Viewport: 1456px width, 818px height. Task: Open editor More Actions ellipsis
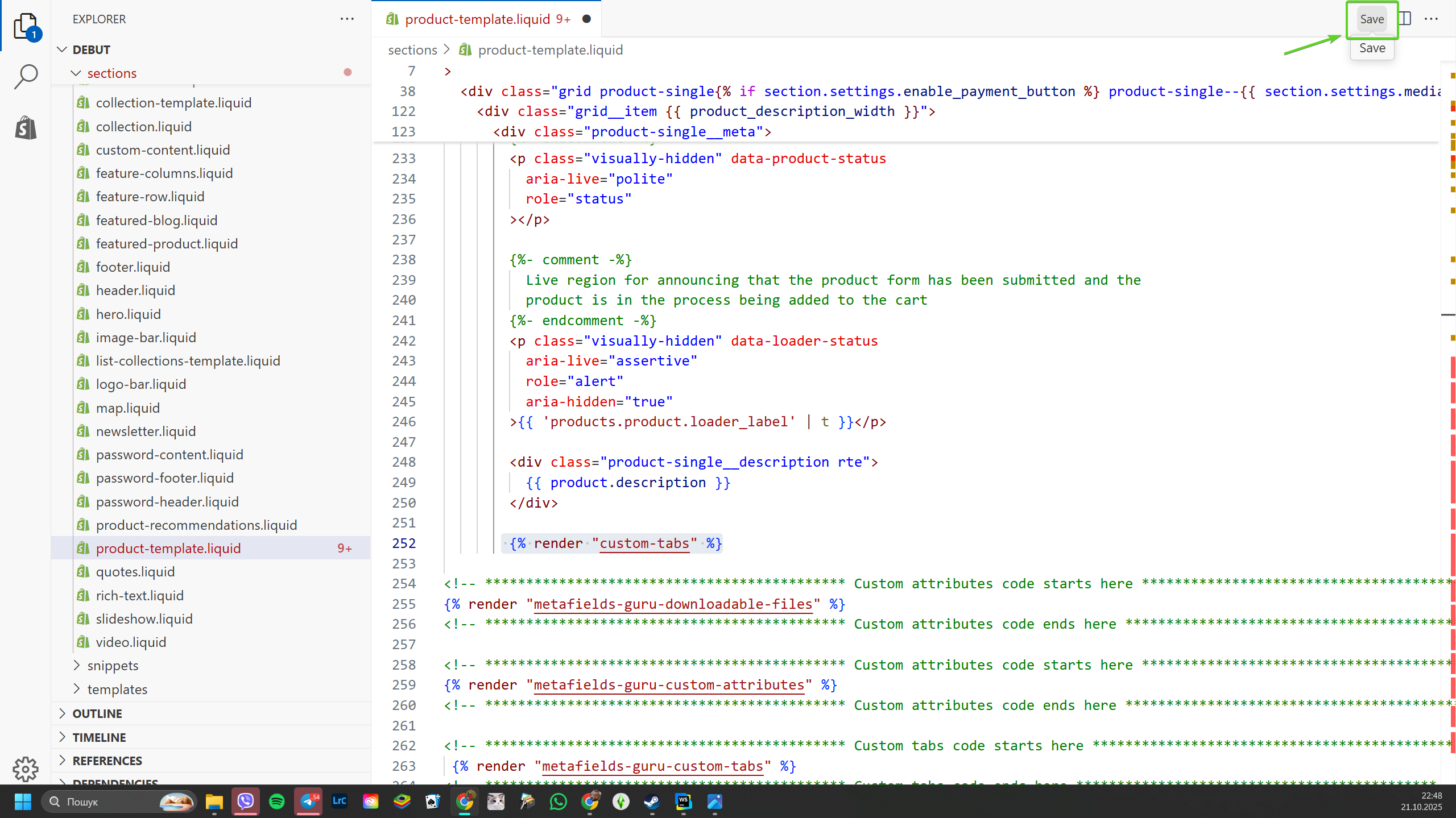[x=1431, y=19]
